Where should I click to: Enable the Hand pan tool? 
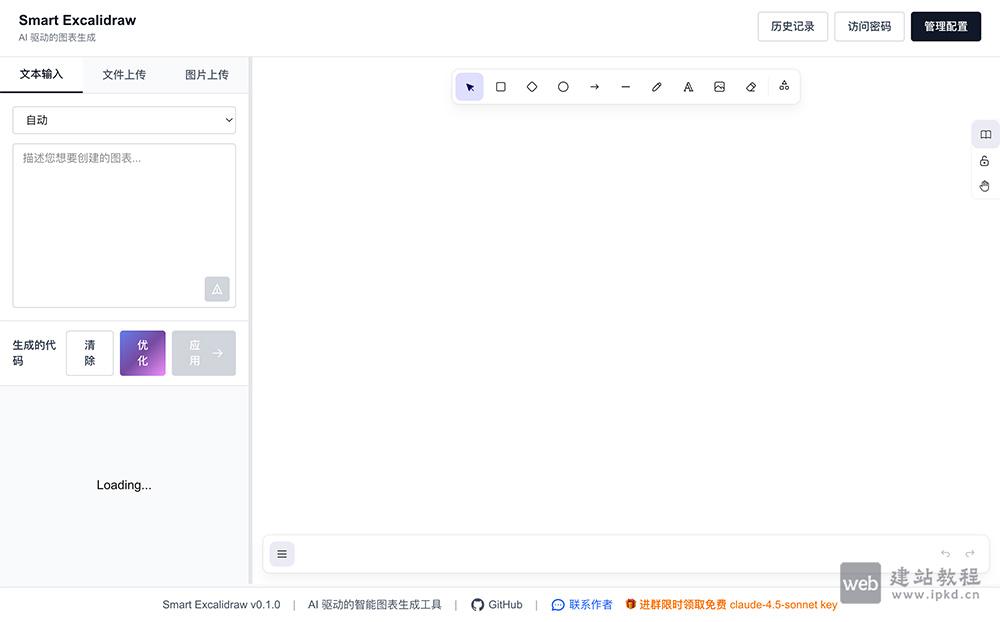coord(985,185)
